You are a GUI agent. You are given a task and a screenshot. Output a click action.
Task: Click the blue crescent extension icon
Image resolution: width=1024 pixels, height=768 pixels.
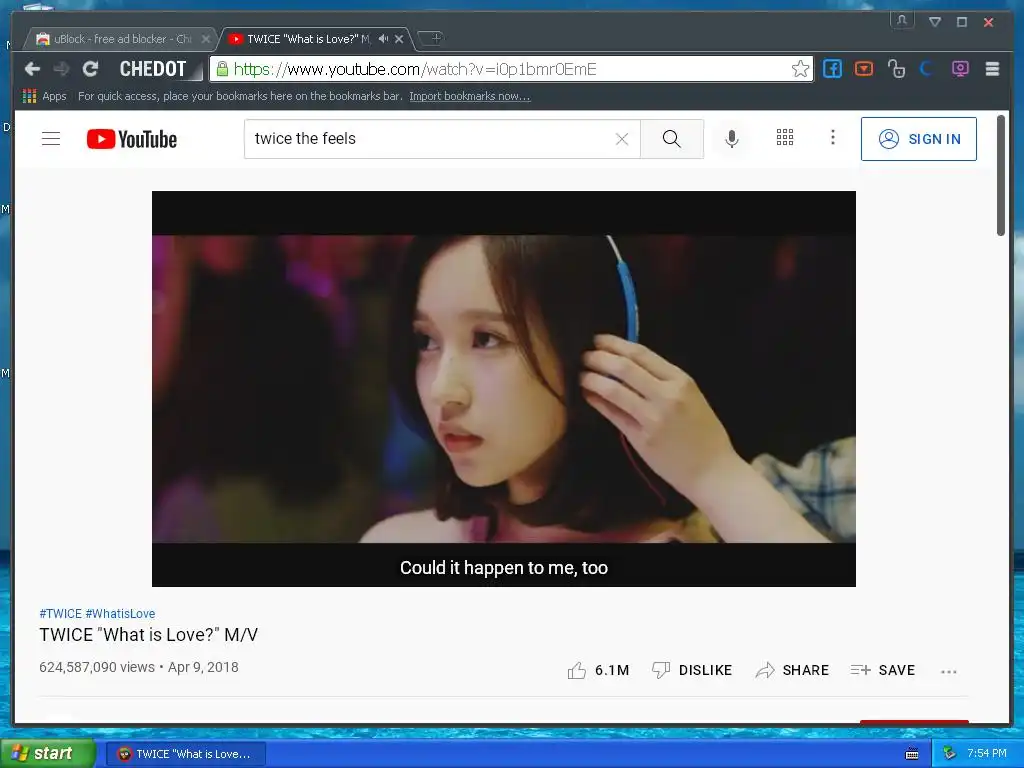coord(927,69)
